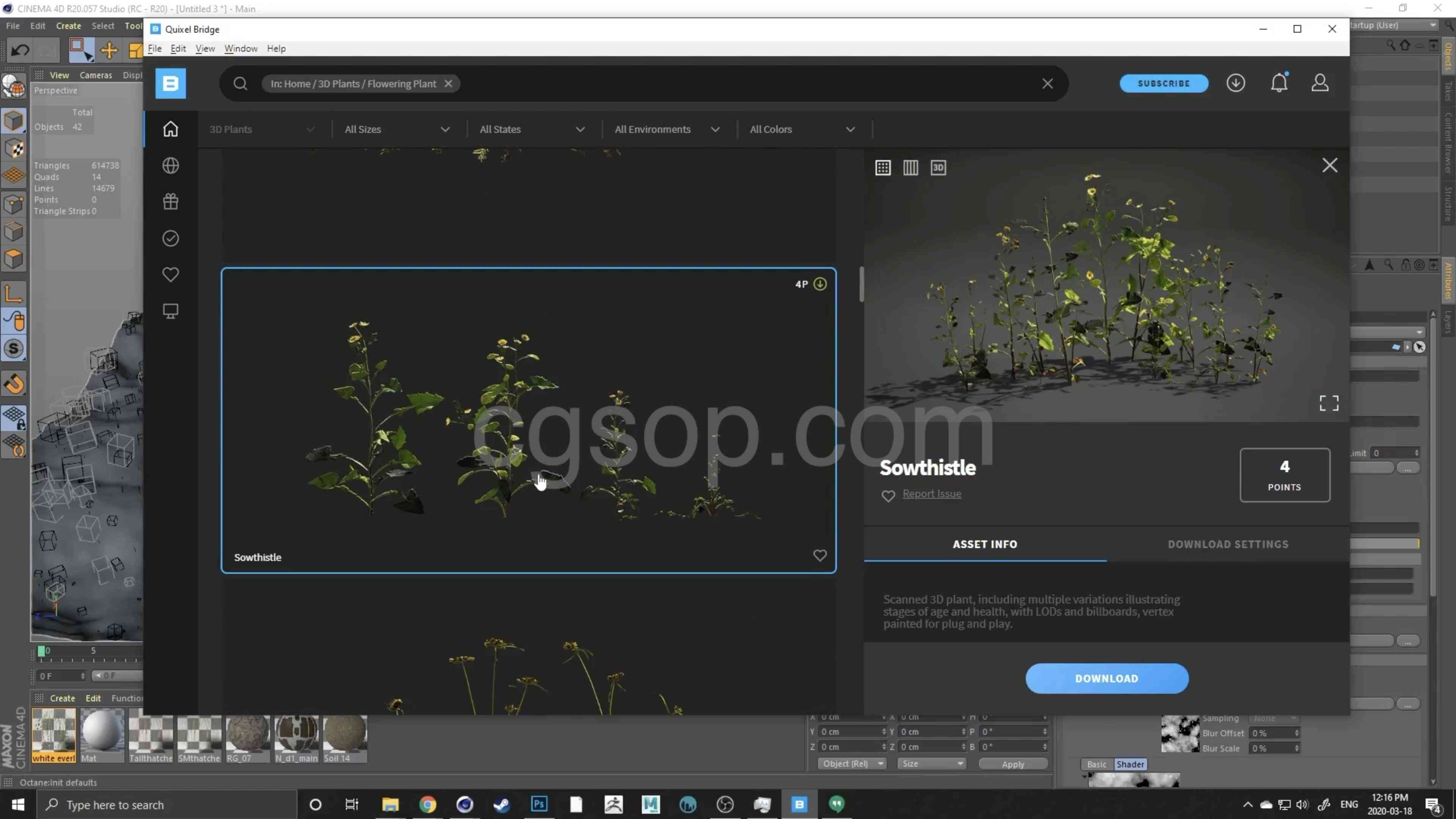1456x819 pixels.
Task: Switch preview to the 3D view icon
Action: pos(938,167)
